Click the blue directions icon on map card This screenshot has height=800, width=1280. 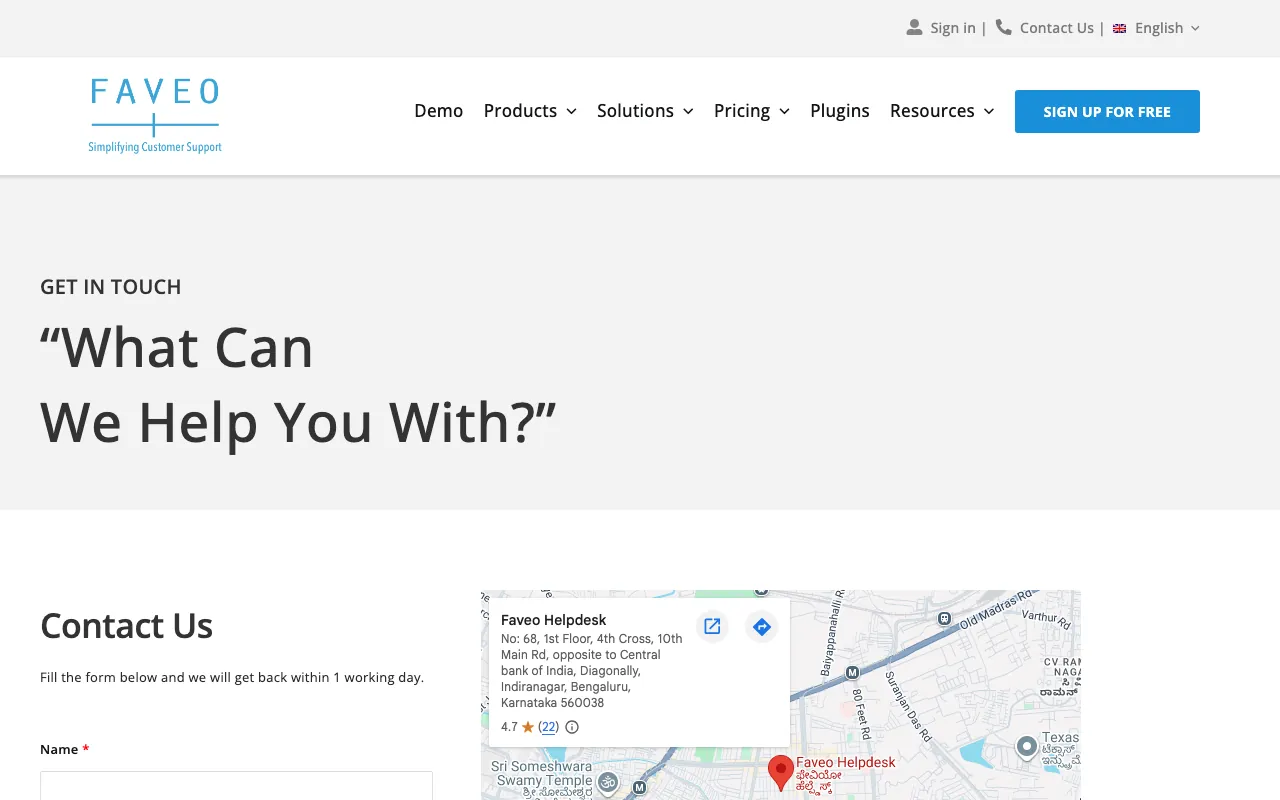pyautogui.click(x=762, y=626)
